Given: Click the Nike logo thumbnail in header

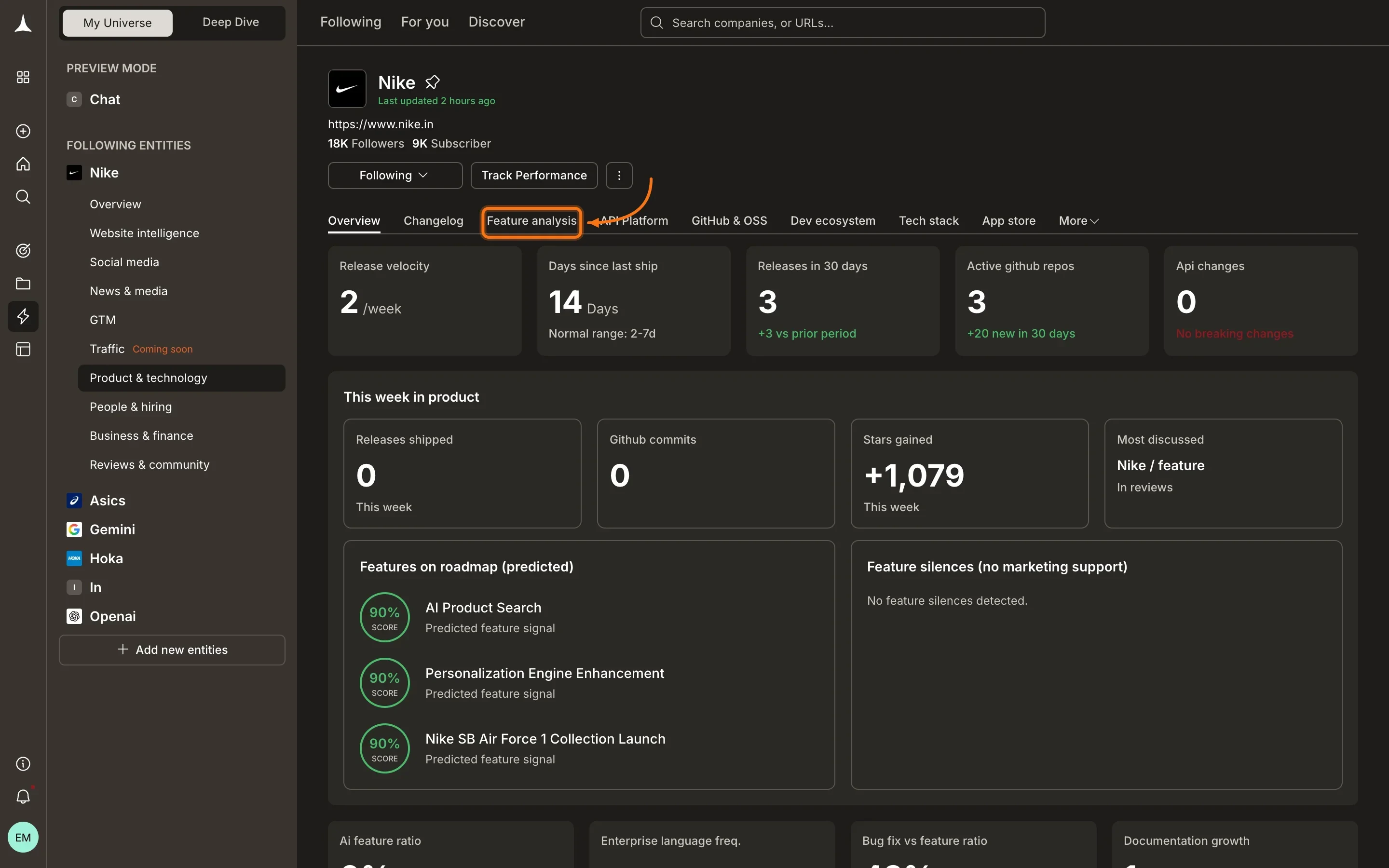Looking at the screenshot, I should 347,89.
